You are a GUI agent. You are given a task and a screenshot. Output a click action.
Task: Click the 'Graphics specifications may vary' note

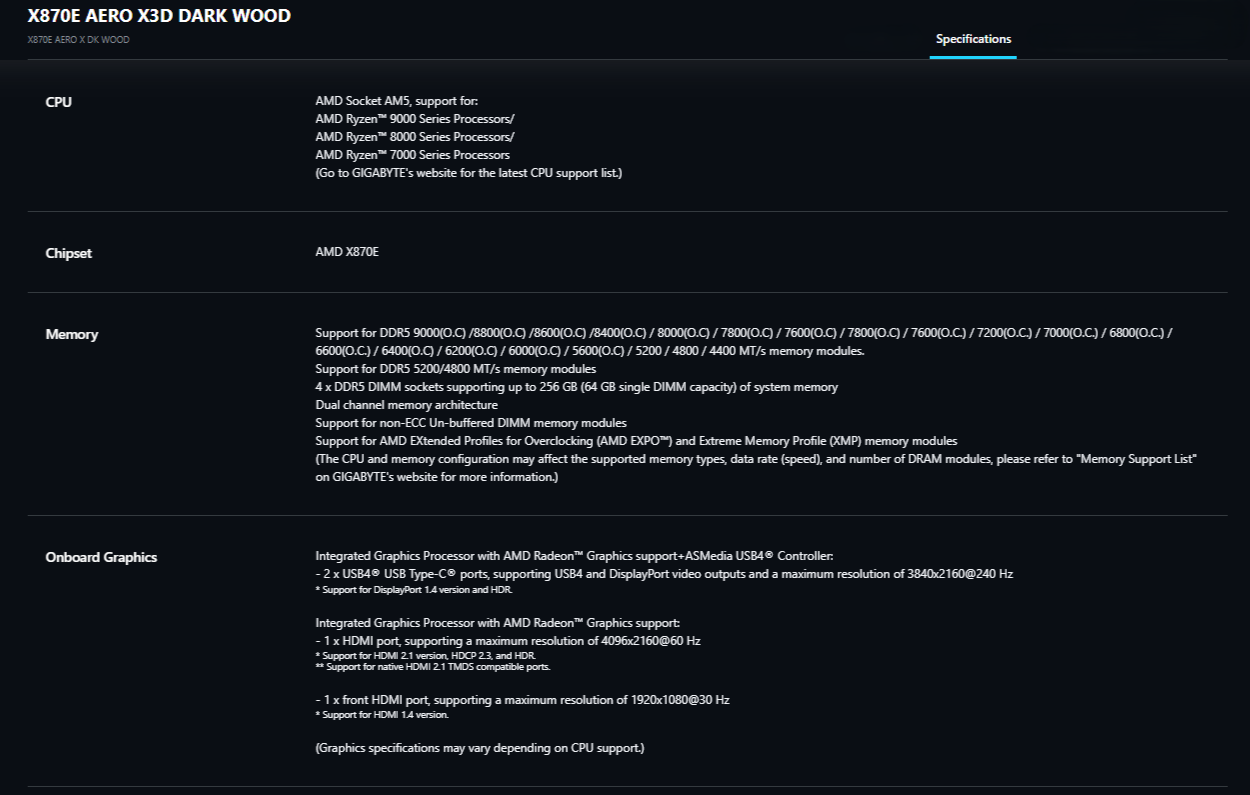point(480,748)
